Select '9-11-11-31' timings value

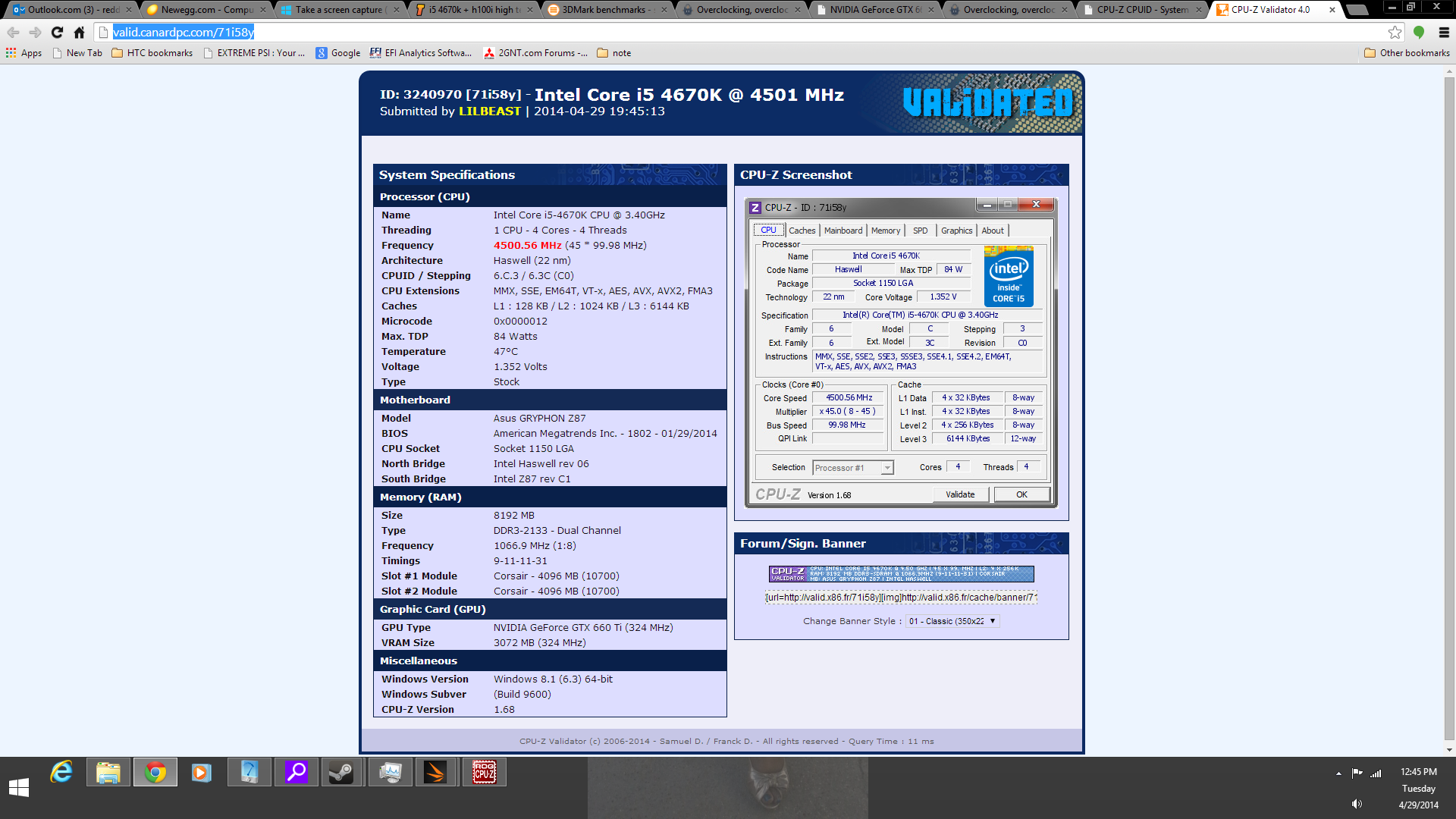point(520,561)
